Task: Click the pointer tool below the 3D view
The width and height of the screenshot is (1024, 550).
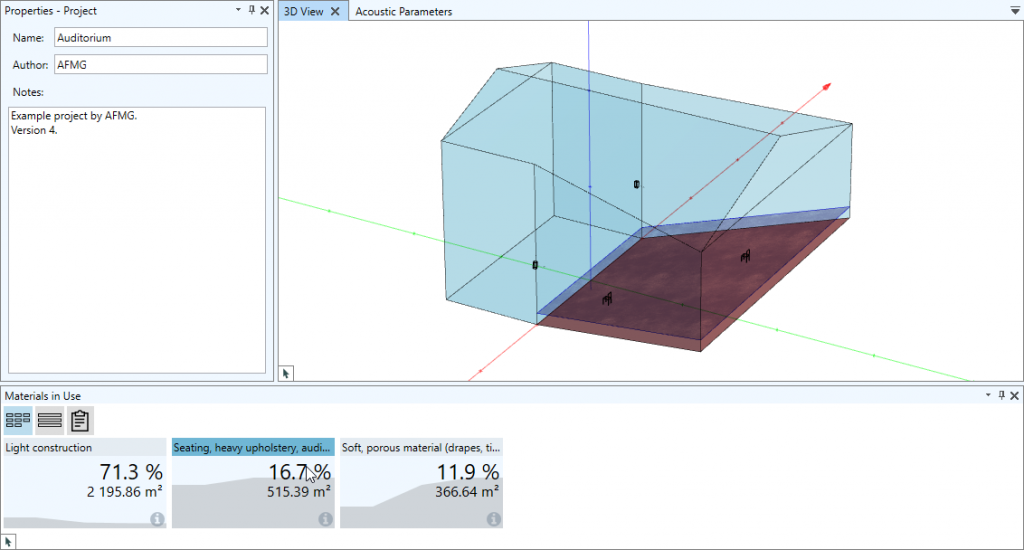Action: (286, 373)
